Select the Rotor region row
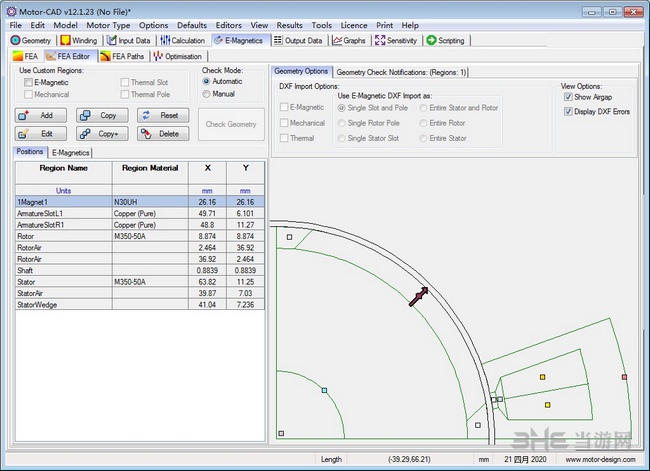Screen dimensions: 650x471 (x=140, y=236)
